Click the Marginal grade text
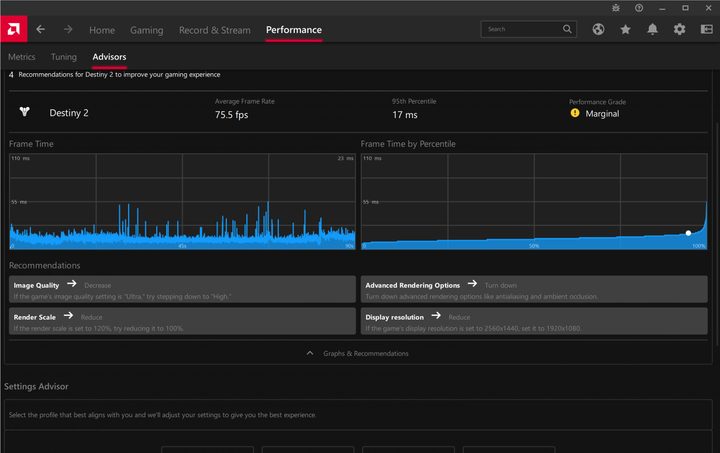The height and width of the screenshot is (453, 720). pos(602,114)
